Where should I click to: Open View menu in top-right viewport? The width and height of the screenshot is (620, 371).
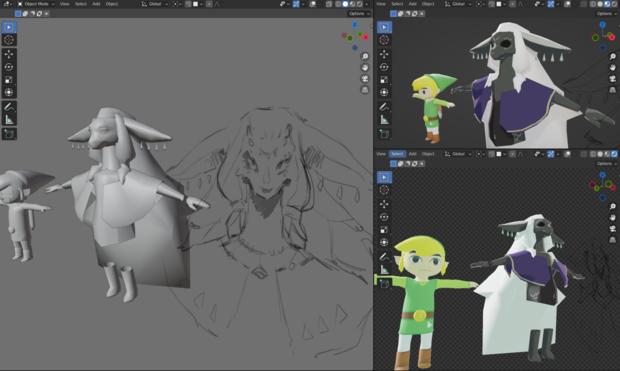coord(381,4)
